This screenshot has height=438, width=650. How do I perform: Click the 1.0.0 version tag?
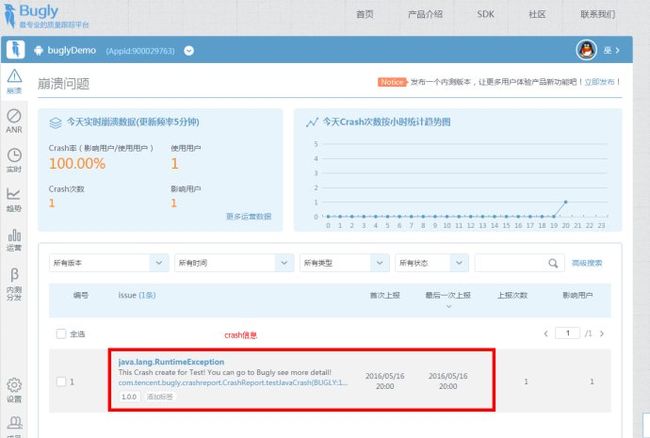click(129, 397)
